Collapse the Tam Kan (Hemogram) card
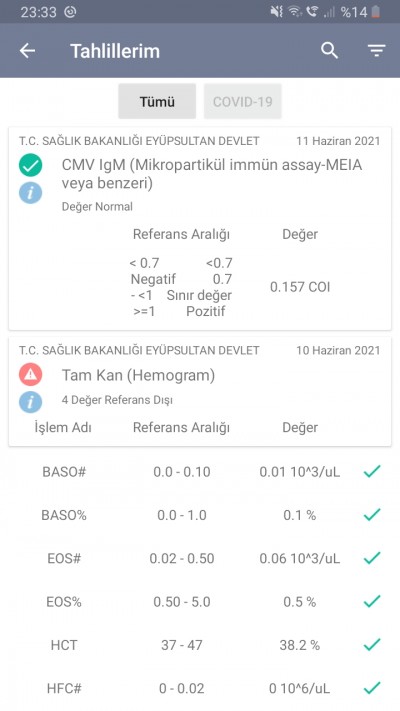Viewport: 400px width, 711px height. pos(200,391)
